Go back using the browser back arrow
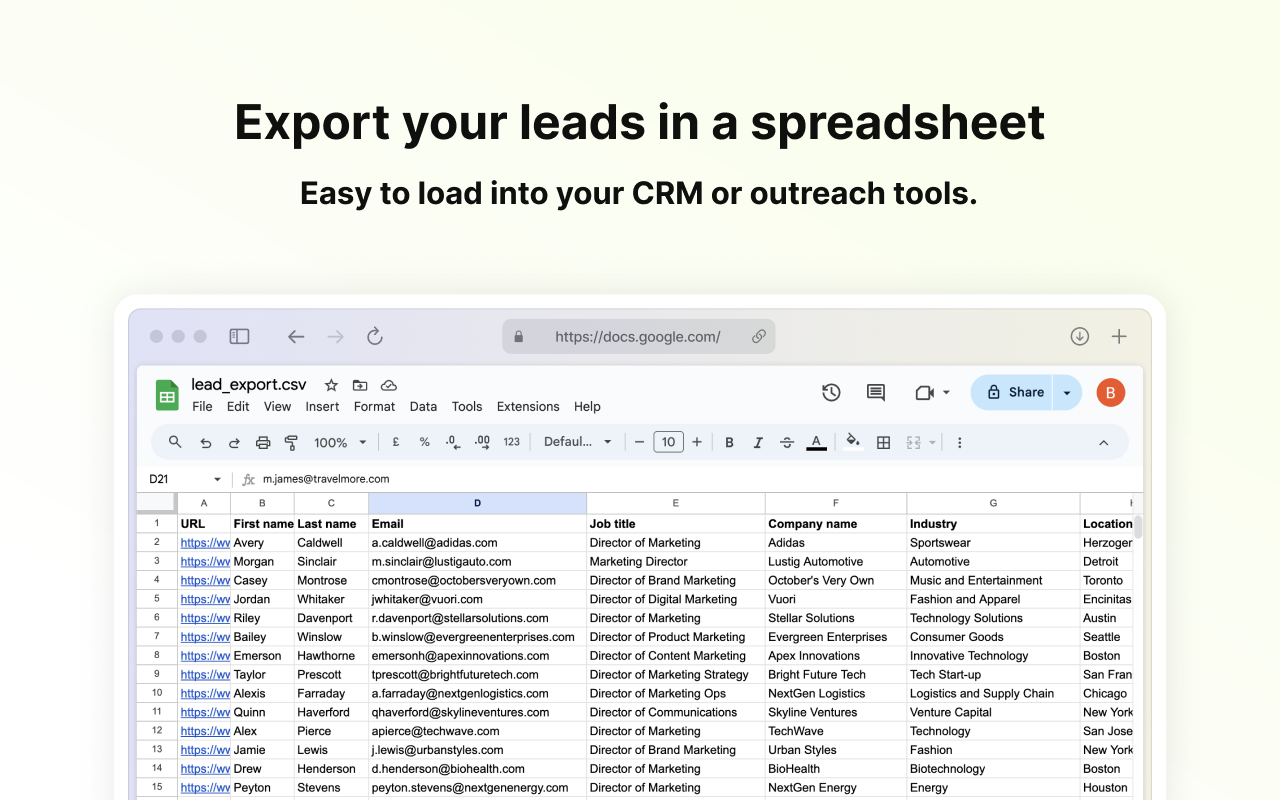Viewport: 1280px width, 800px height. (x=296, y=337)
